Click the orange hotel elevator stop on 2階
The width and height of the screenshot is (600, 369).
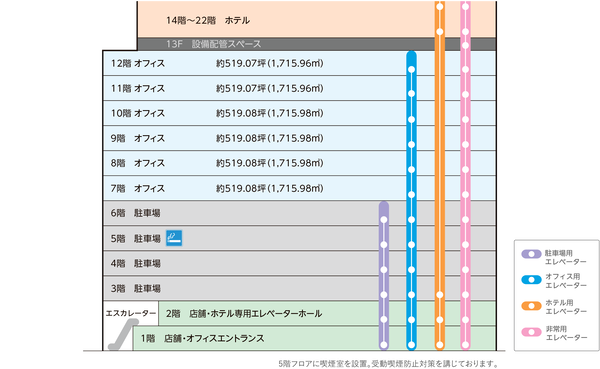tap(440, 320)
